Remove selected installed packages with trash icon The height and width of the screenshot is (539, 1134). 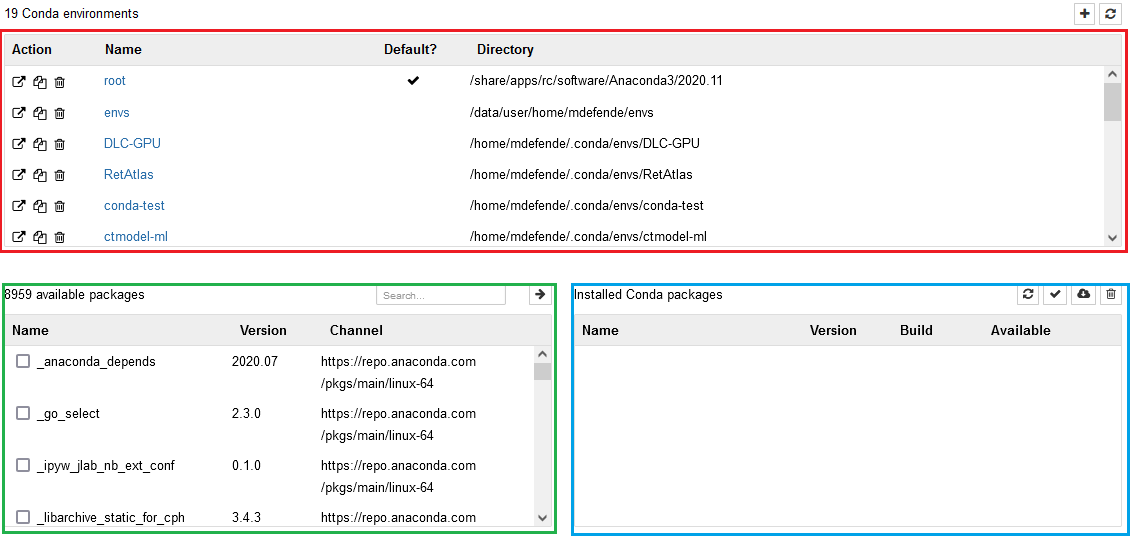pos(1110,295)
